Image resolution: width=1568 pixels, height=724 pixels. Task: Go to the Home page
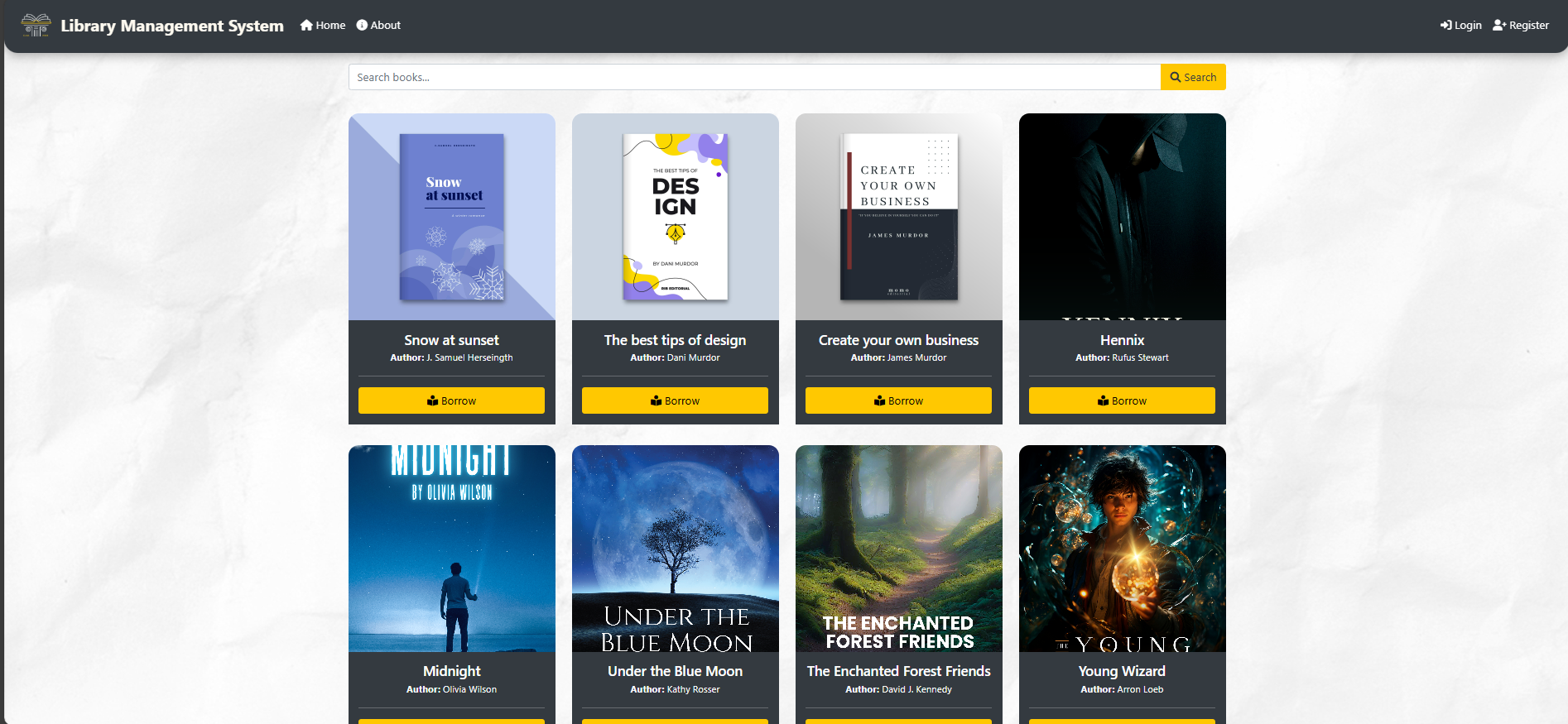click(323, 26)
